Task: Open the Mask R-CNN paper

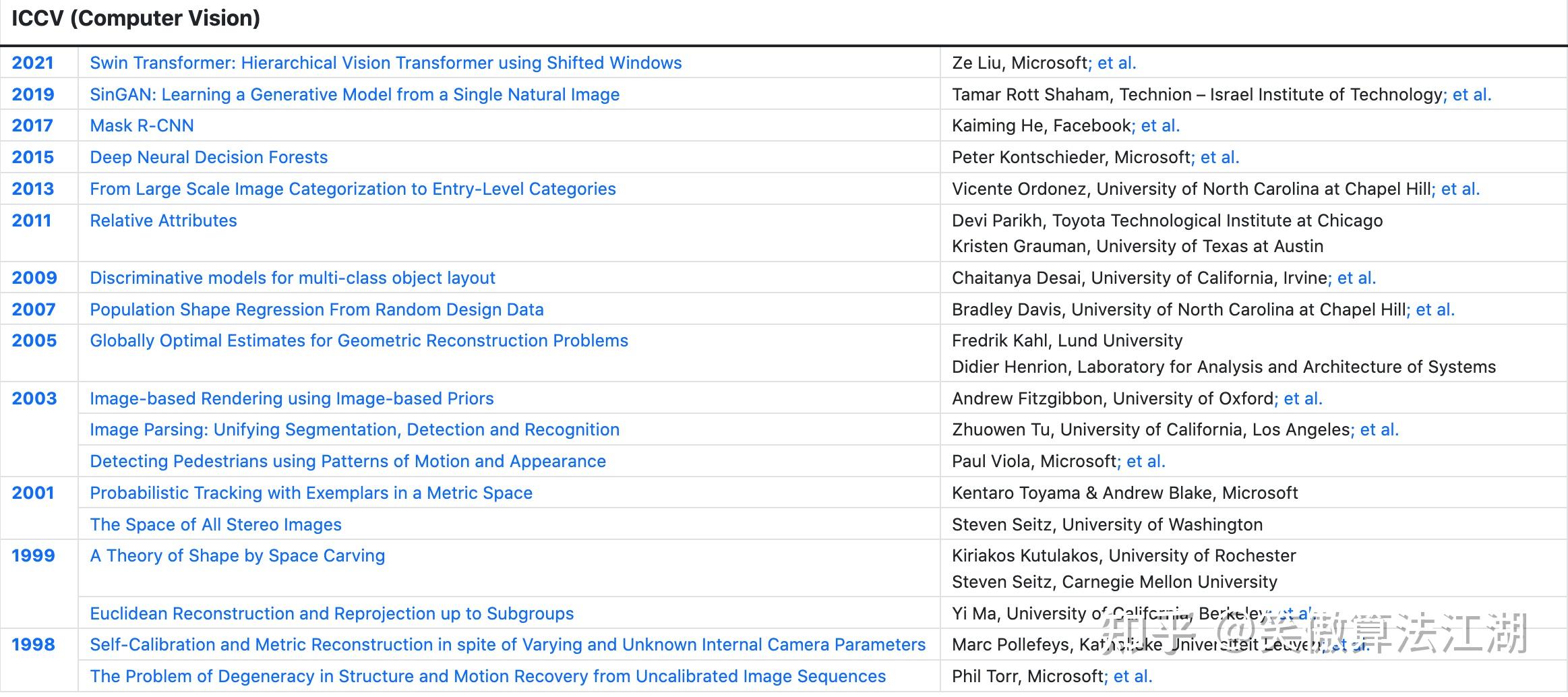Action: 142,125
